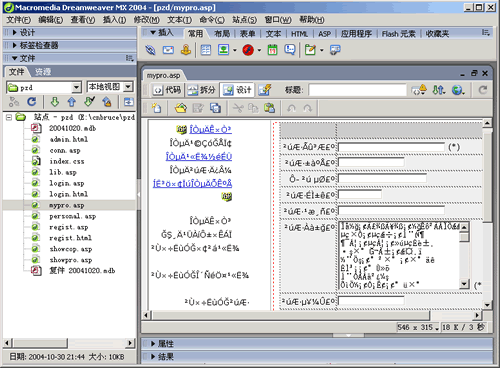Viewport: 500px width, 369px height.
Task: Select index.css in the file tree
Action: pyautogui.click(x=67, y=161)
